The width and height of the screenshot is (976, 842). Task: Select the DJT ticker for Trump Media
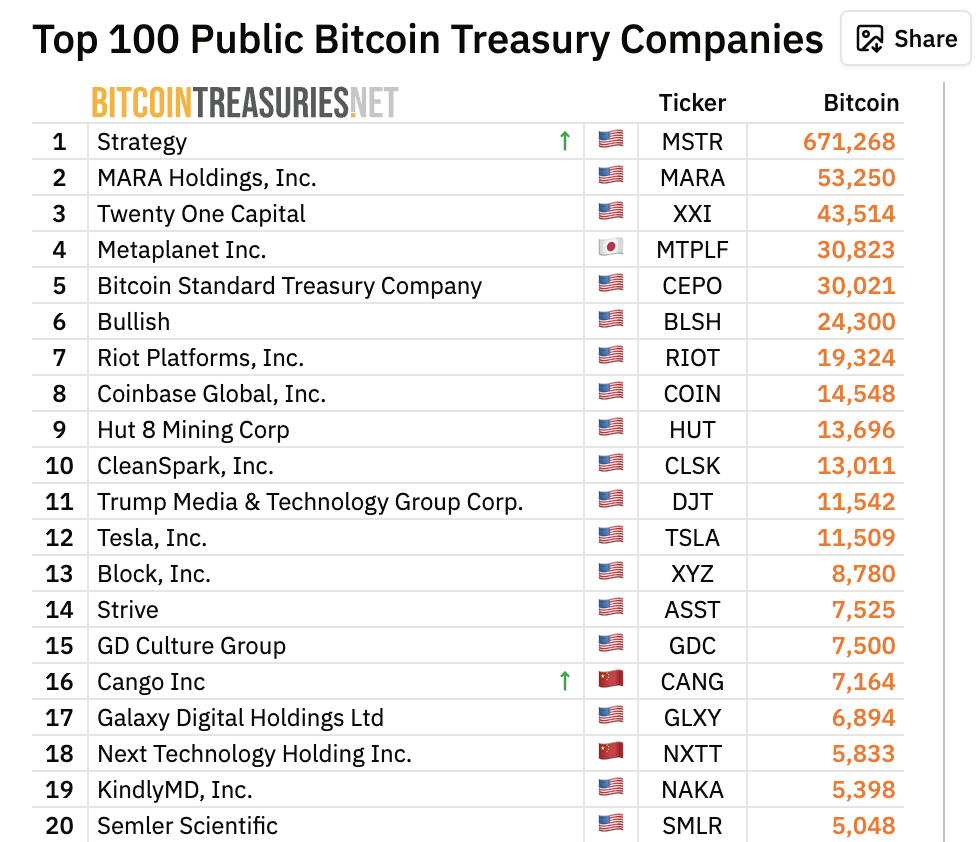click(692, 501)
